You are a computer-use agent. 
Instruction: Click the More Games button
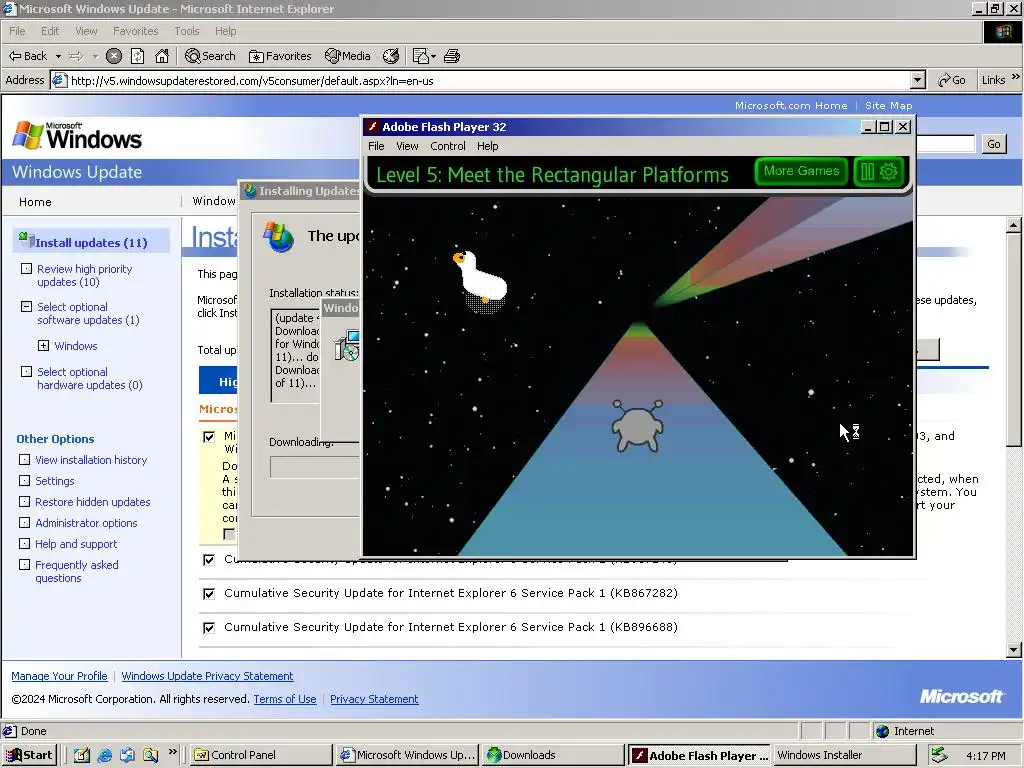801,171
